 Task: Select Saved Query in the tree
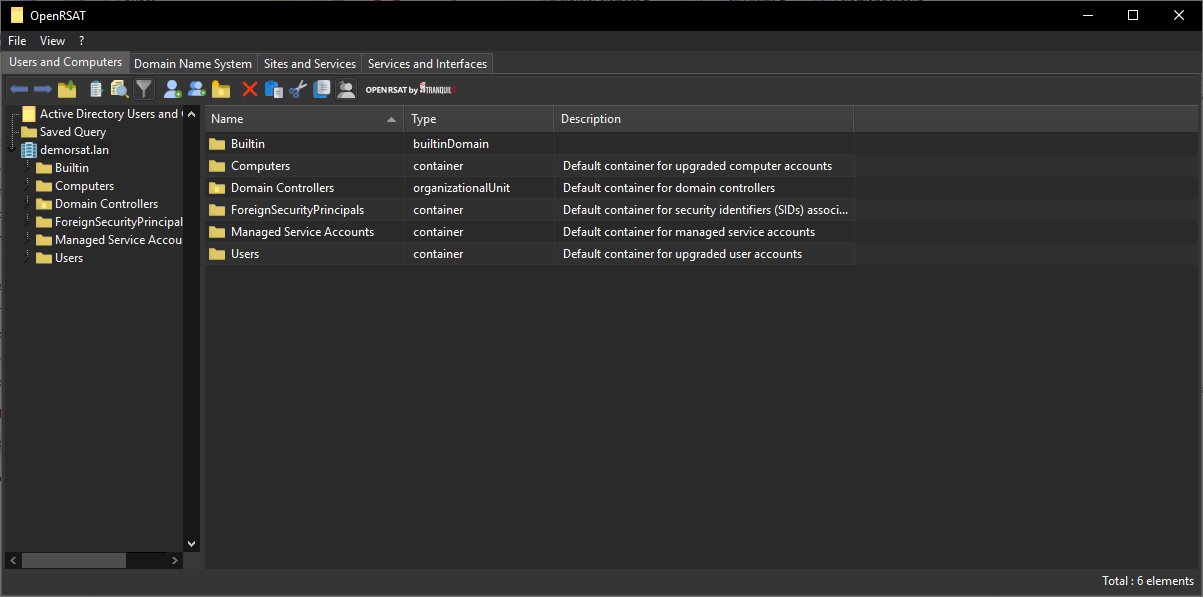72,132
